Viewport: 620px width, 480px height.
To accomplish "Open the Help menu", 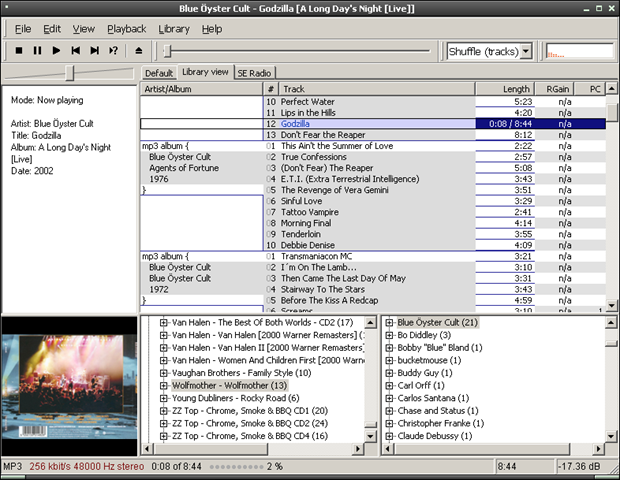I will pos(212,29).
